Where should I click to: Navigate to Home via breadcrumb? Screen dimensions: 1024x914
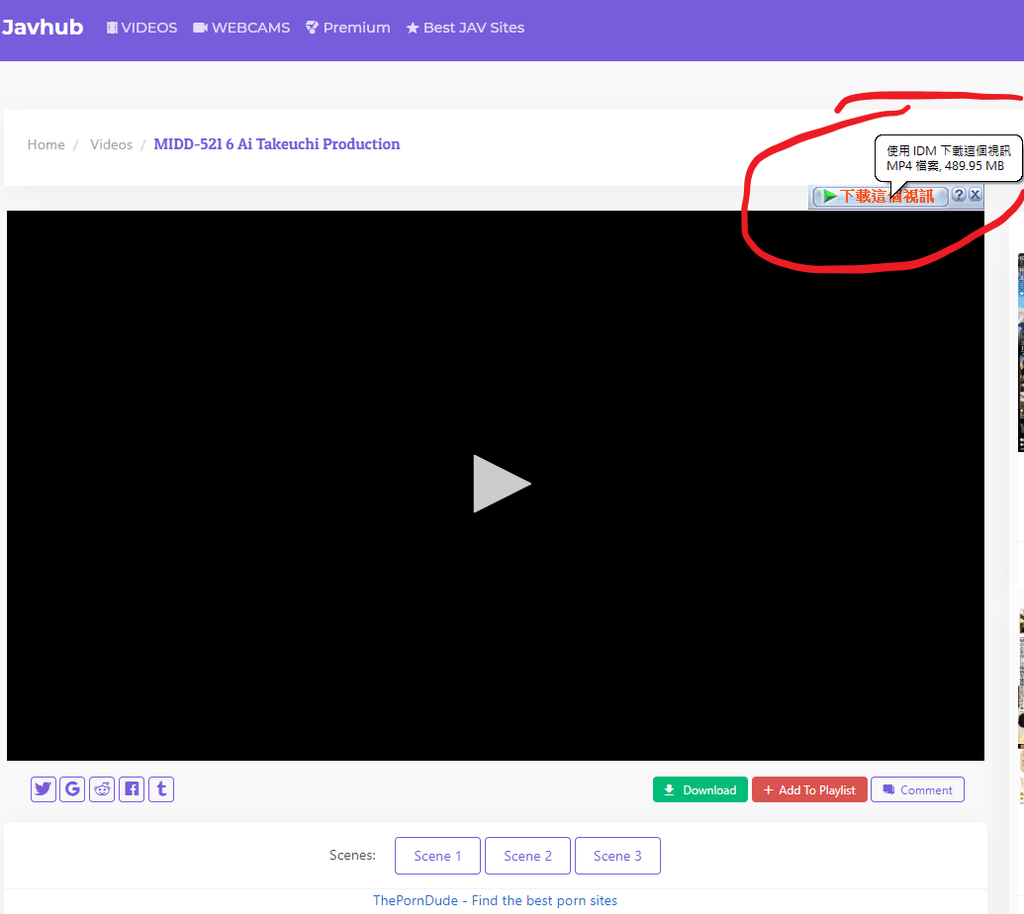pyautogui.click(x=46, y=144)
